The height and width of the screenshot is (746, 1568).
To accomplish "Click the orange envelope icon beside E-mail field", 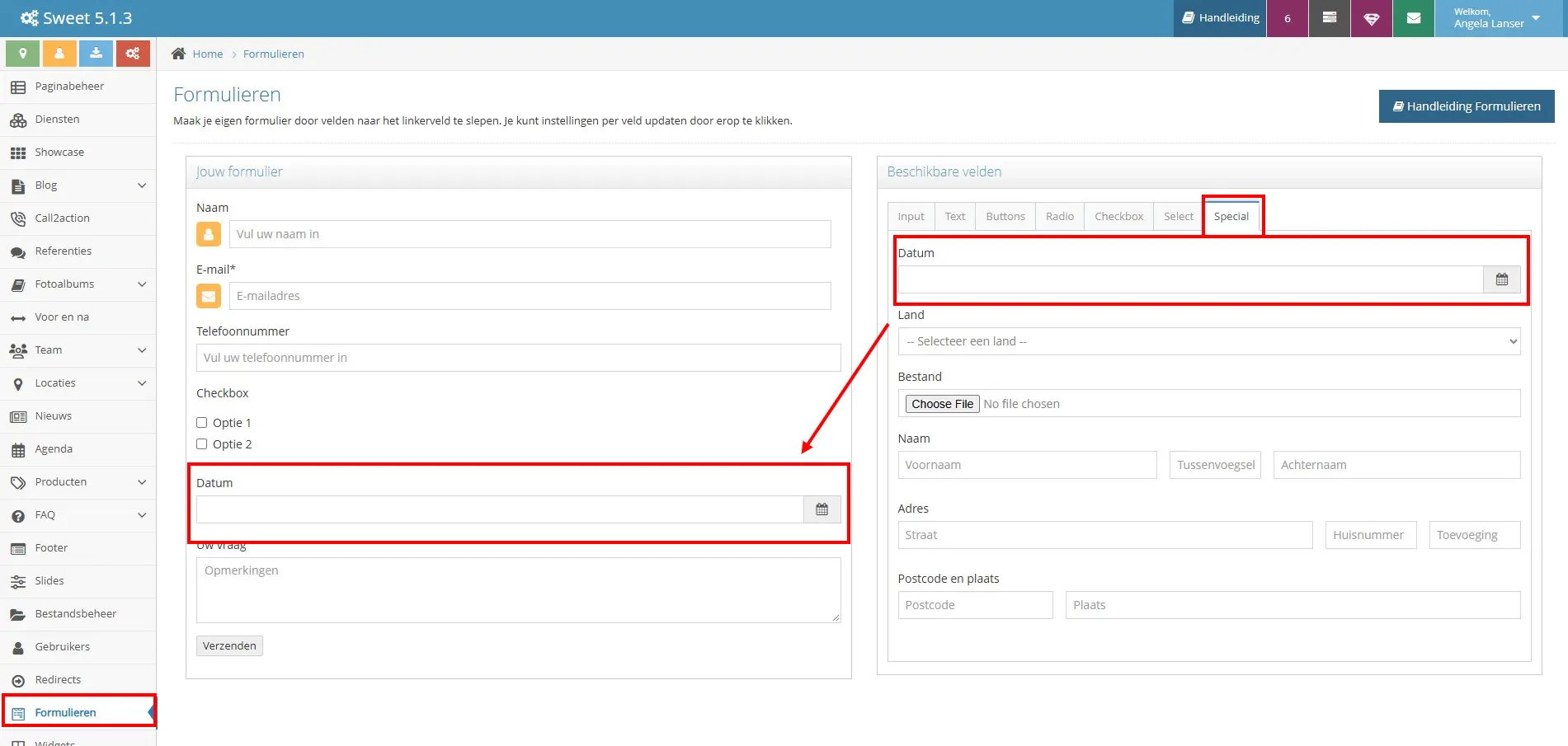I will coord(209,296).
